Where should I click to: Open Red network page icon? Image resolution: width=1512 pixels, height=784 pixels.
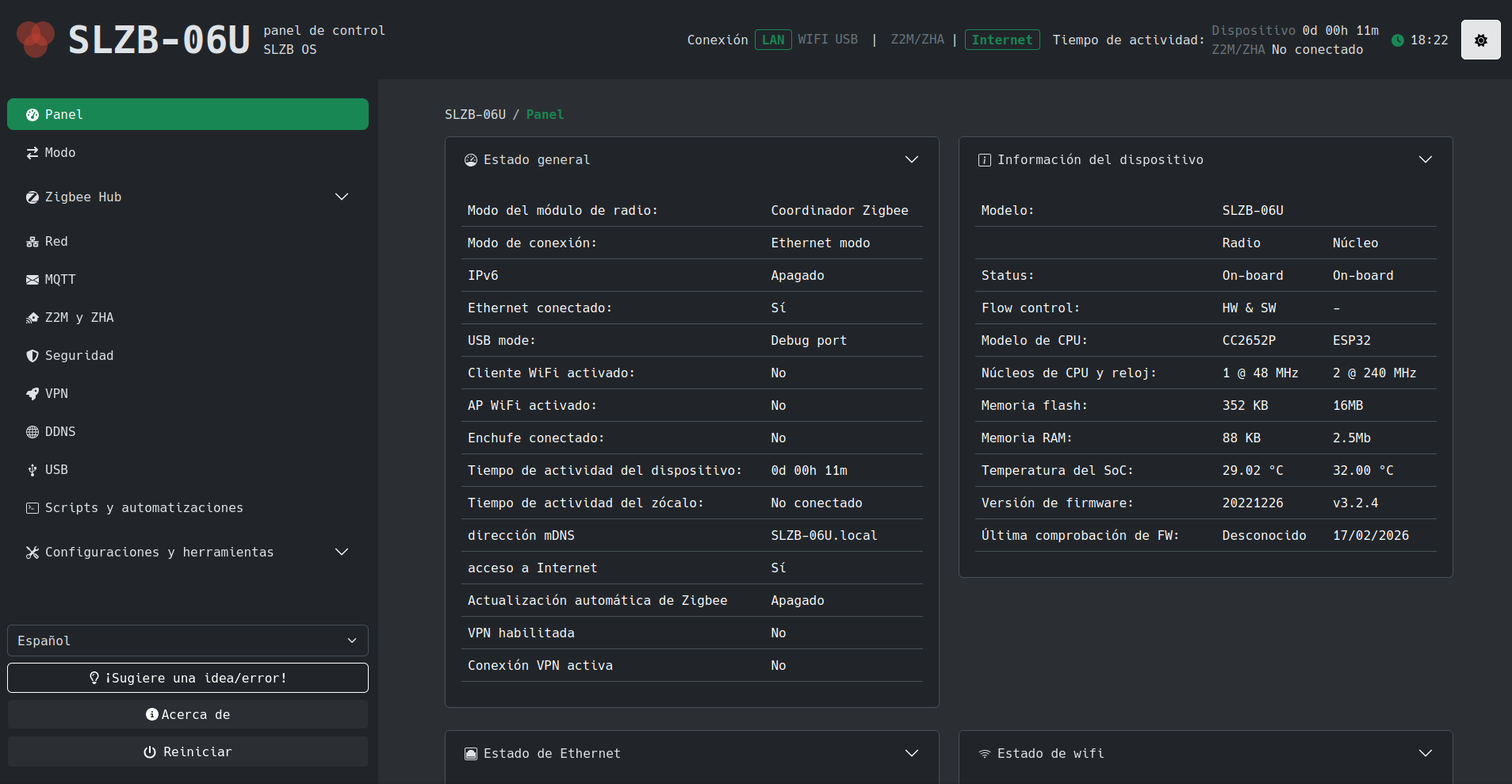33,242
